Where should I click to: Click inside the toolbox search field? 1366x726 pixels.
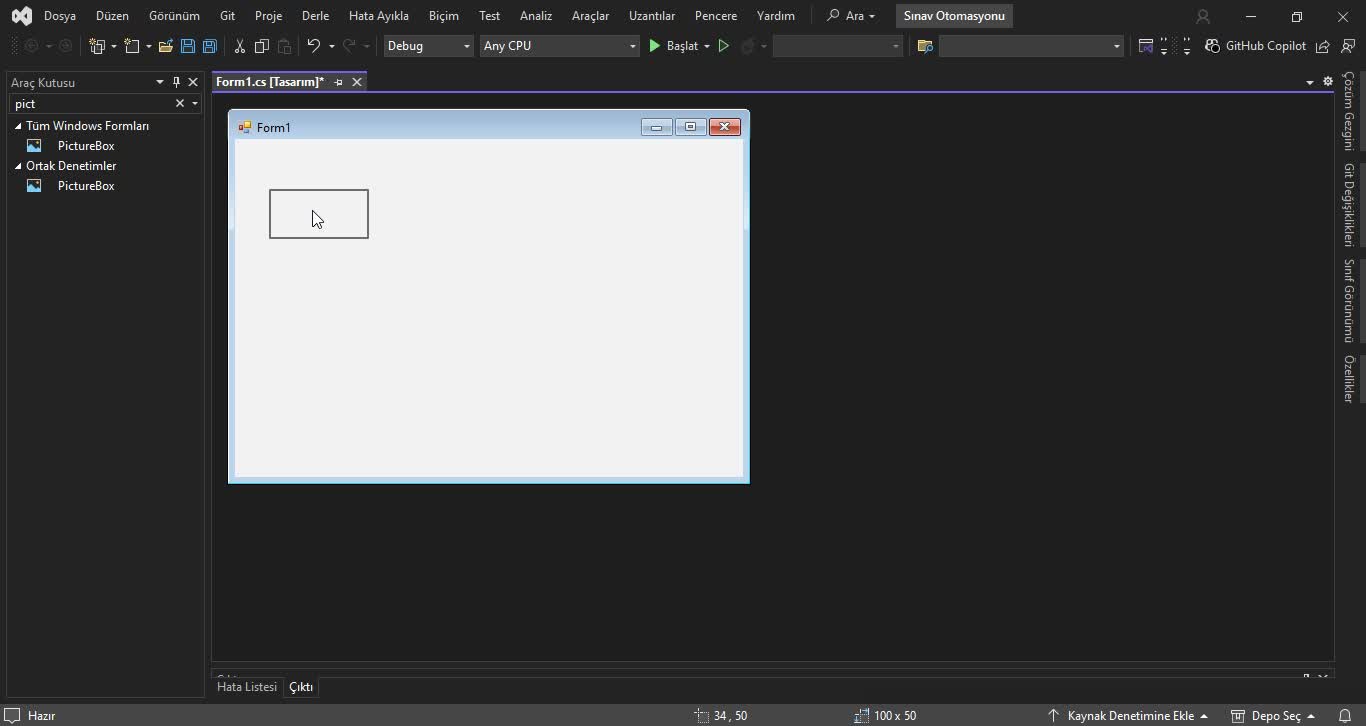coord(92,103)
